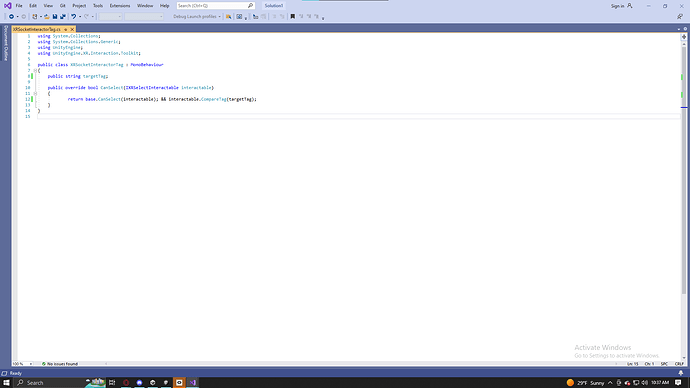Click the Visual Studio logo icon
Viewport: 690px width, 388px height.
(7, 6)
